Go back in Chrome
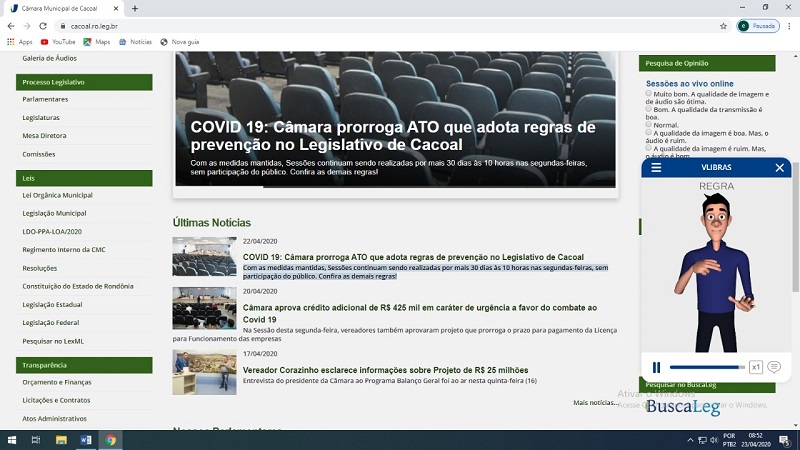 pos(11,26)
